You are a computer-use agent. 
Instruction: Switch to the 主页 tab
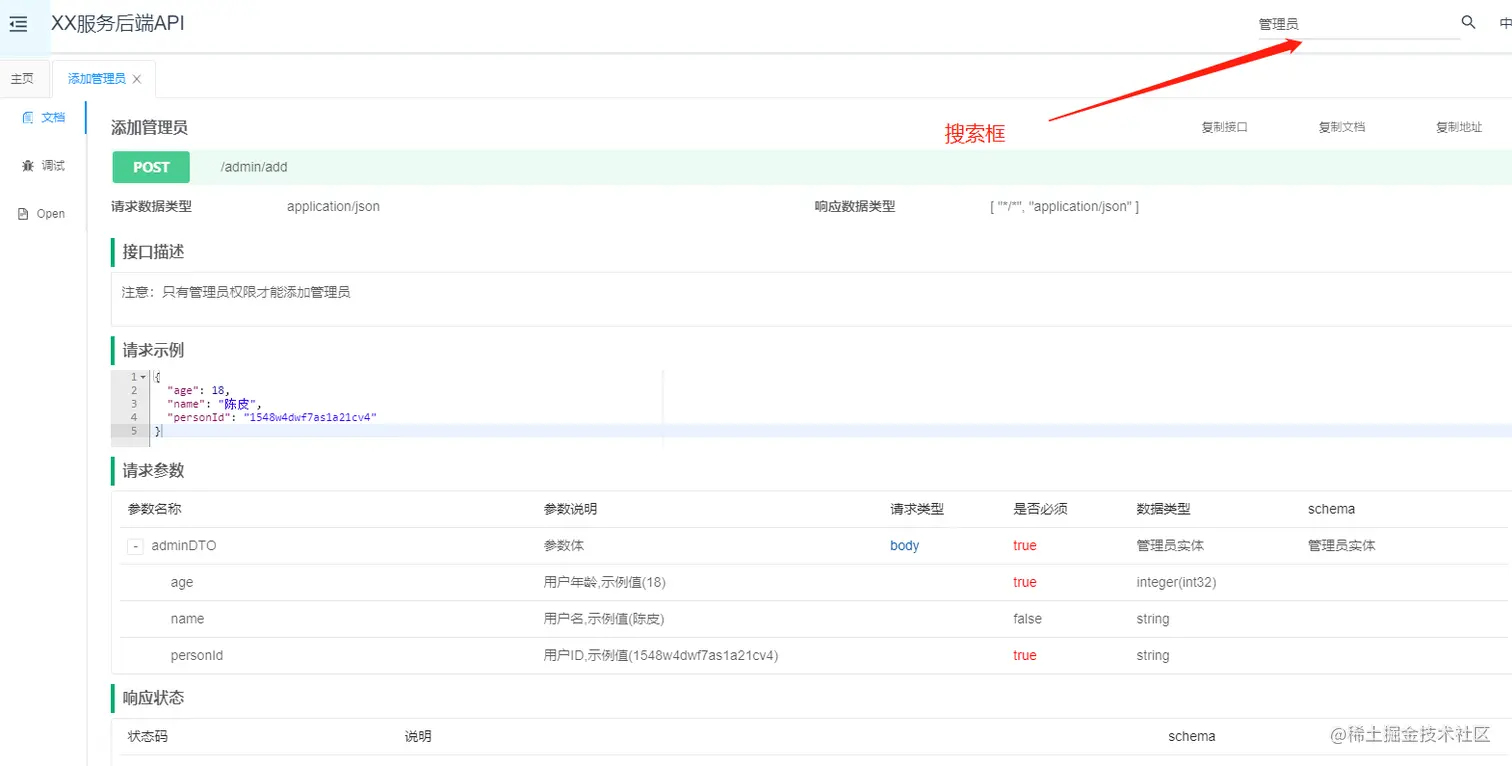pyautogui.click(x=22, y=78)
